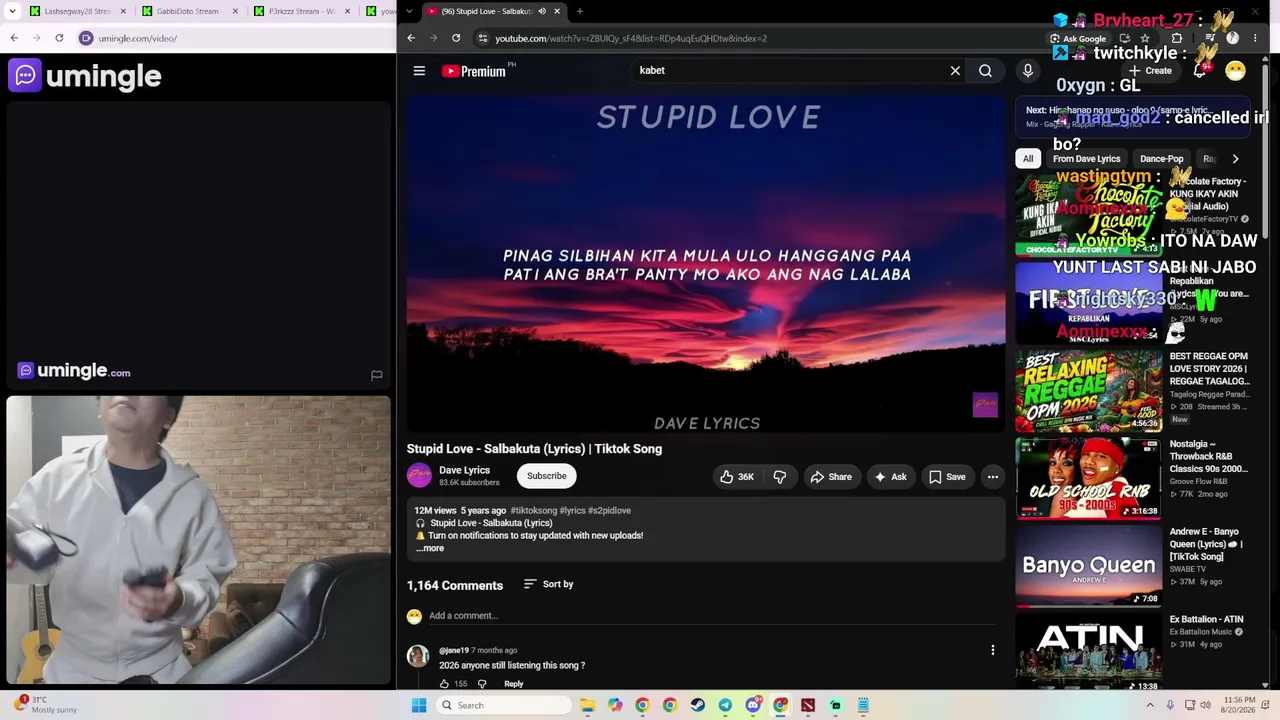Click the Stupid Love video player
1280x720 pixels.
tap(706, 263)
